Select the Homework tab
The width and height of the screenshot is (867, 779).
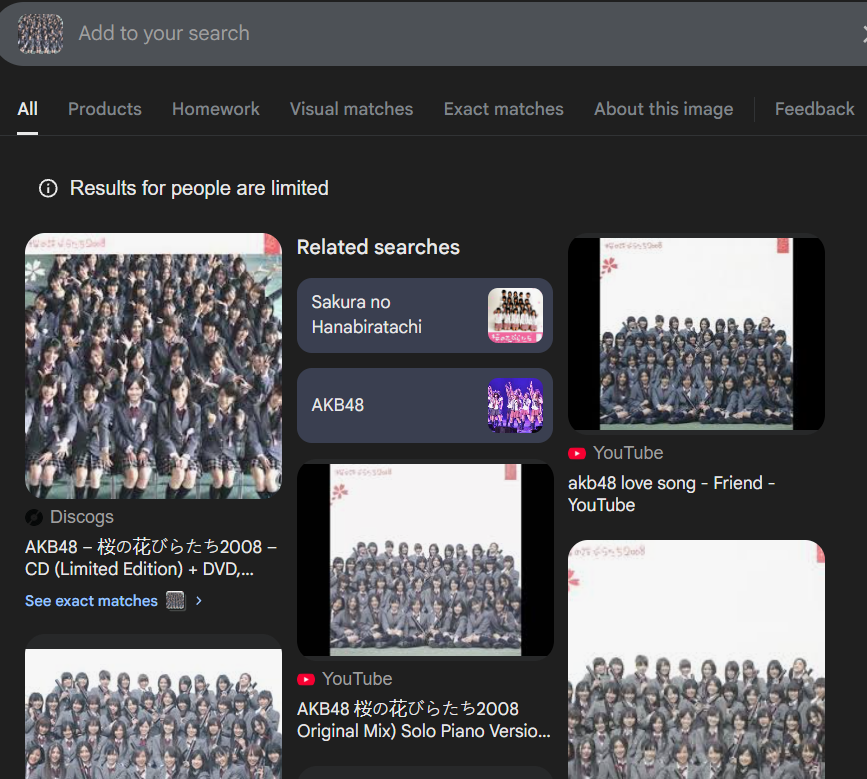point(216,109)
